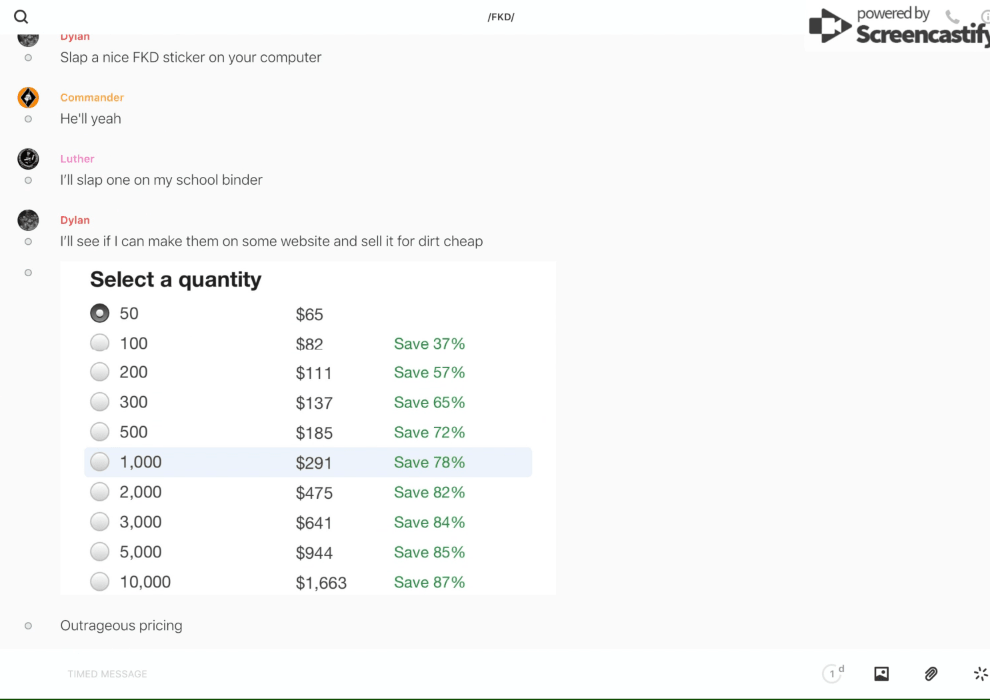990x700 pixels.
Task: Open the image picker icon
Action: [881, 674]
